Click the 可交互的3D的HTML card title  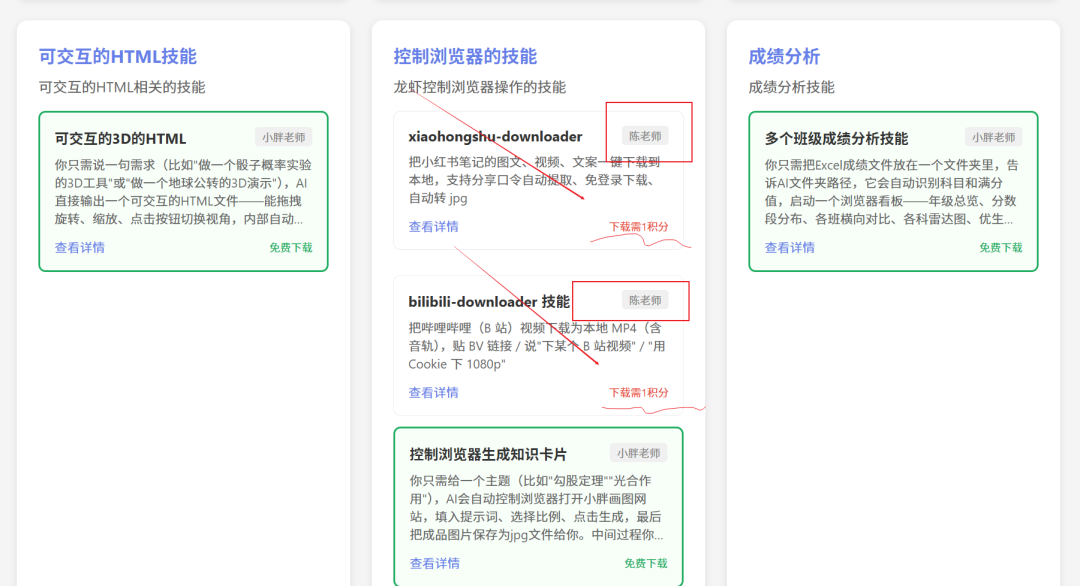click(121, 138)
